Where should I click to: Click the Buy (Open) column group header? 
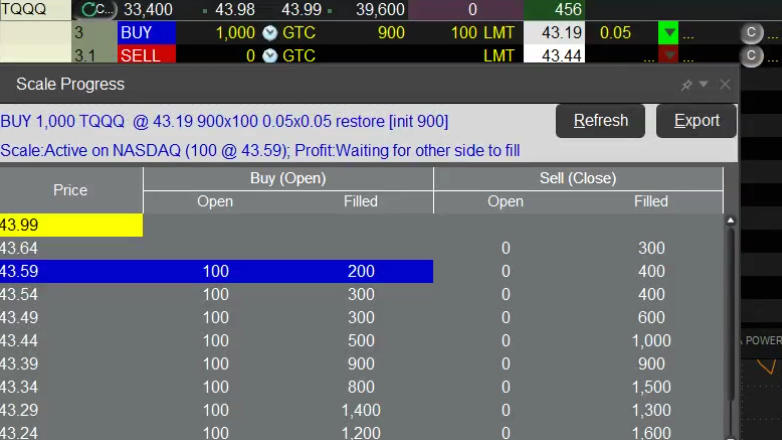pyautogui.click(x=288, y=178)
